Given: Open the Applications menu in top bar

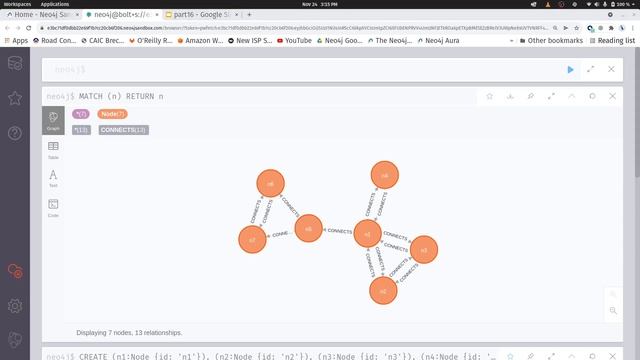Looking at the screenshot, I should (55, 4).
